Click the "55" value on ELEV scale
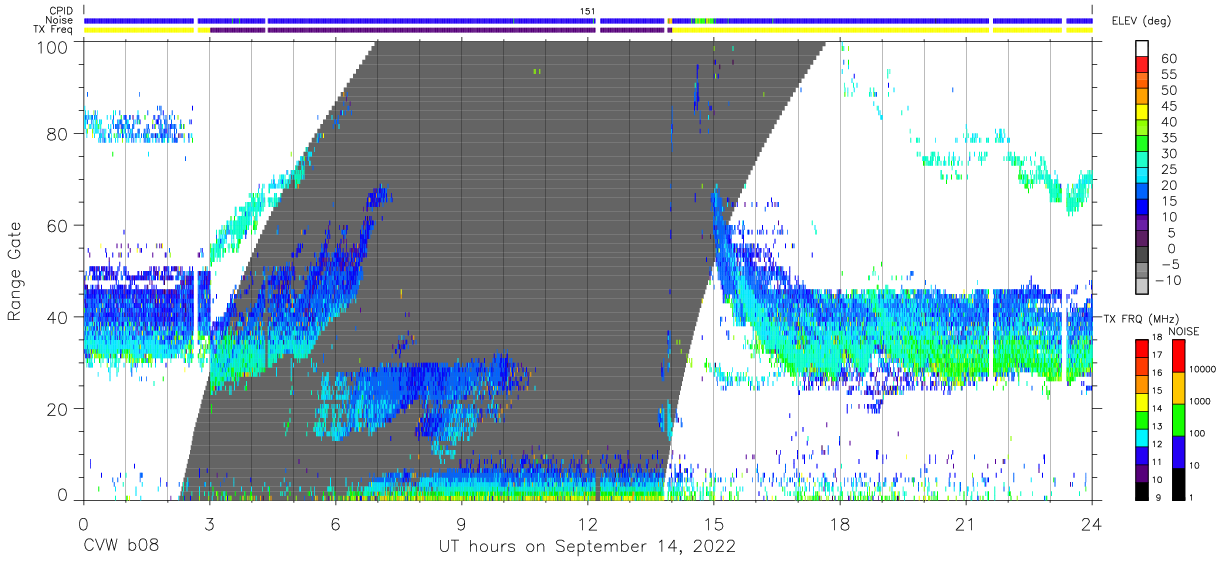1228x567 pixels. [1169, 74]
